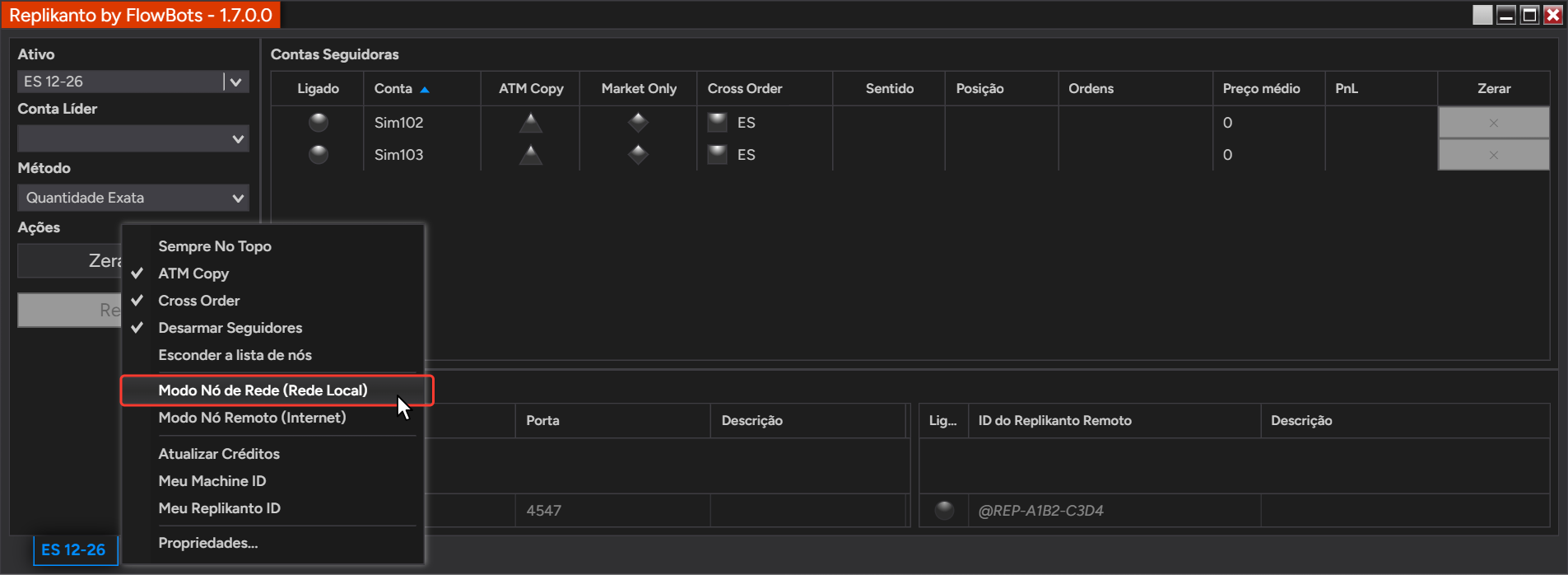
Task: Uncheck Cross Order in context menu
Action: (272, 301)
